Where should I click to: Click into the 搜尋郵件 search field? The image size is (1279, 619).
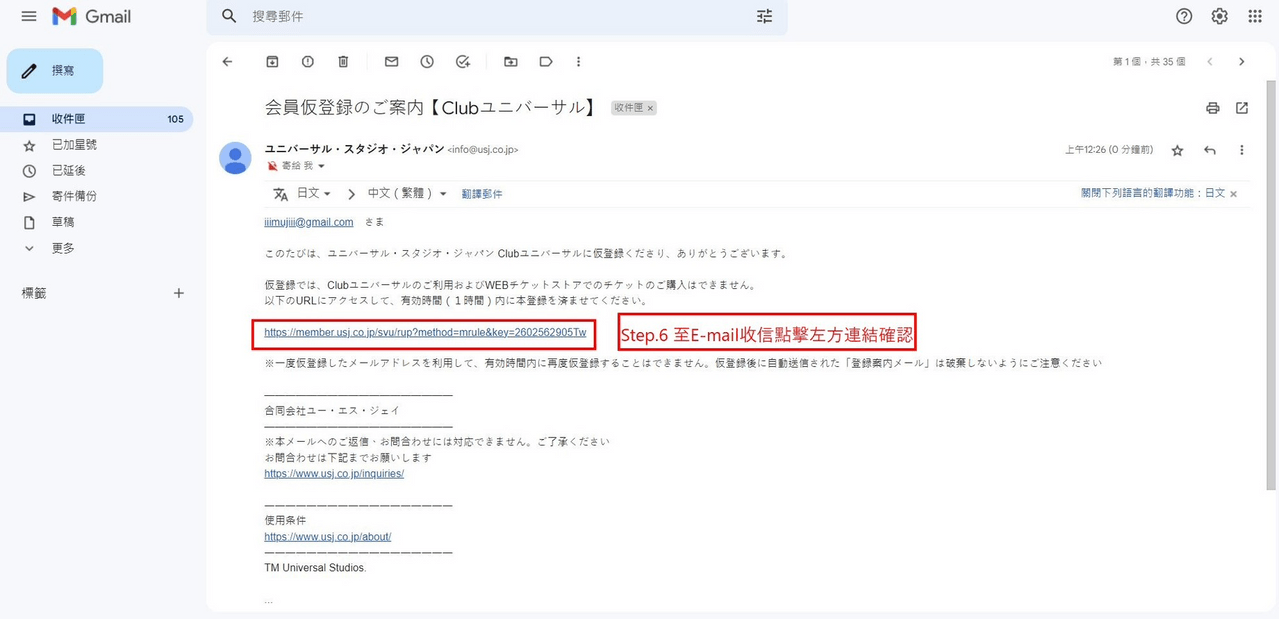coord(495,16)
